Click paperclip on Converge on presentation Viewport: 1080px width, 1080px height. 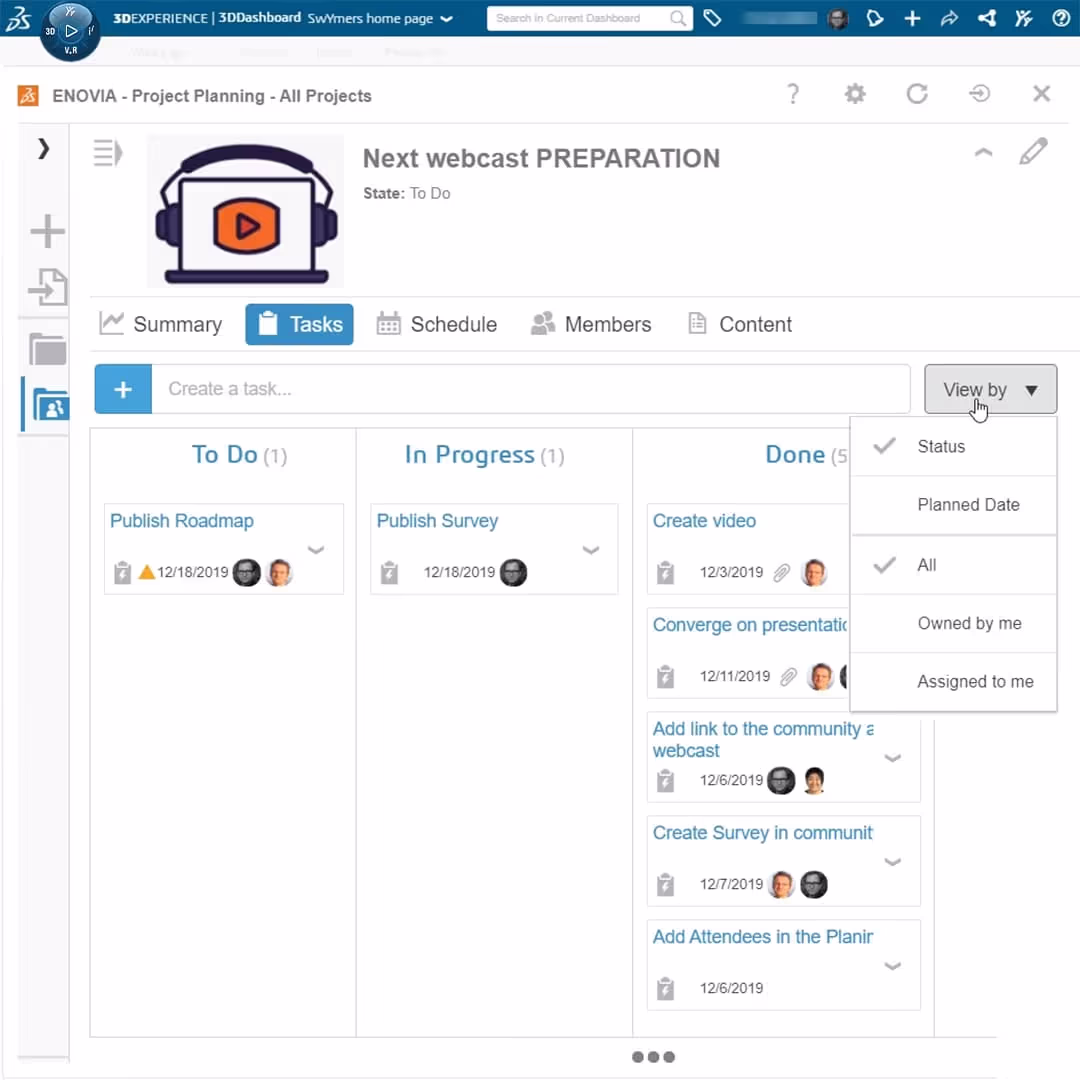[789, 676]
